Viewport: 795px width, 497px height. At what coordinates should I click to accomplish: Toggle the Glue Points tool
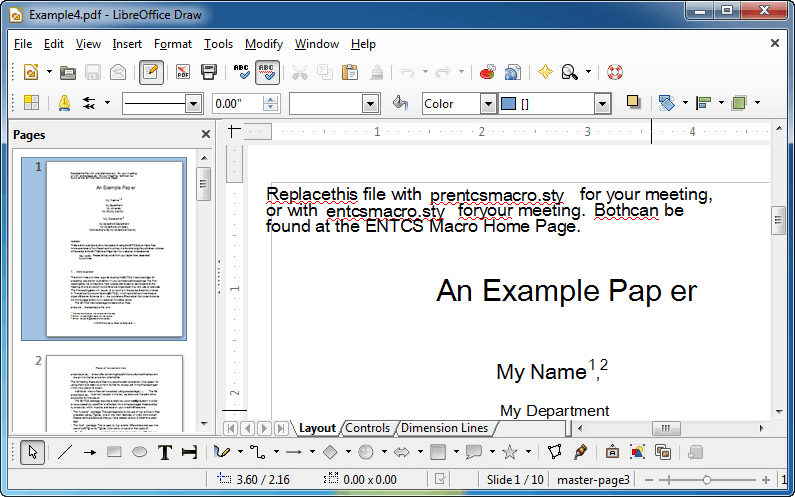(x=580, y=452)
